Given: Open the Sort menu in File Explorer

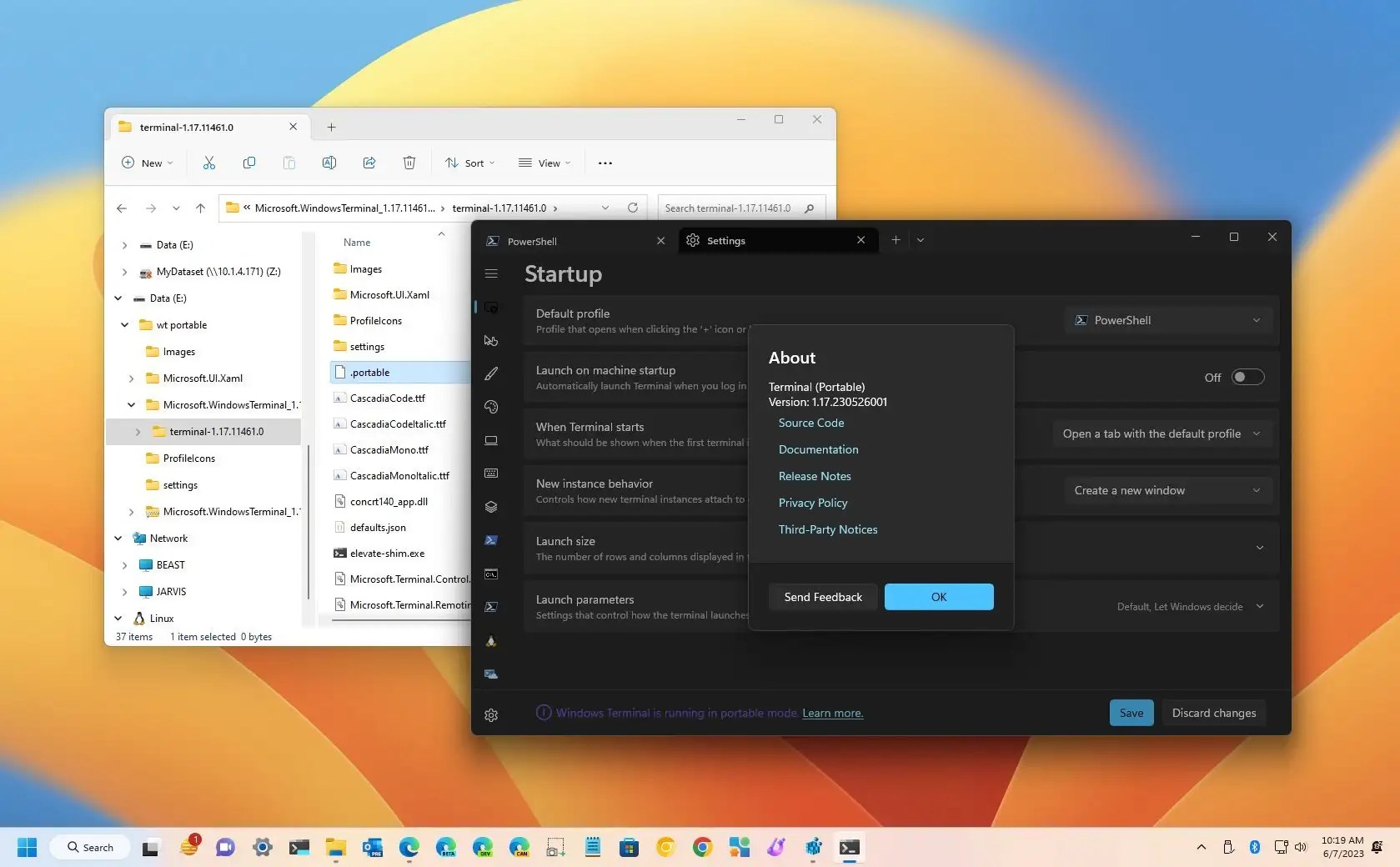Looking at the screenshot, I should (469, 163).
